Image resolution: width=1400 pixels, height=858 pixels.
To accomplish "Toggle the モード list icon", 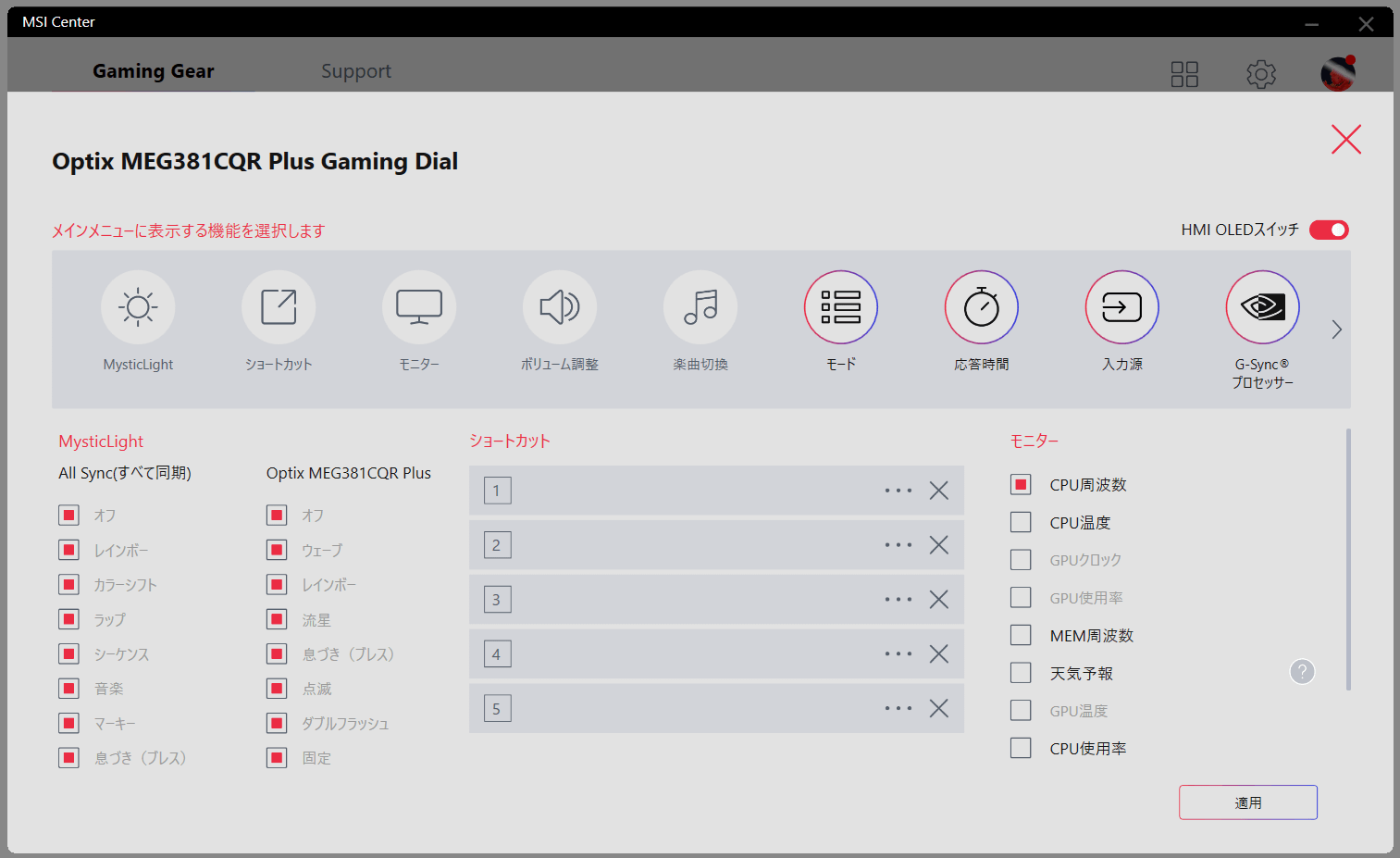I will coord(841,307).
